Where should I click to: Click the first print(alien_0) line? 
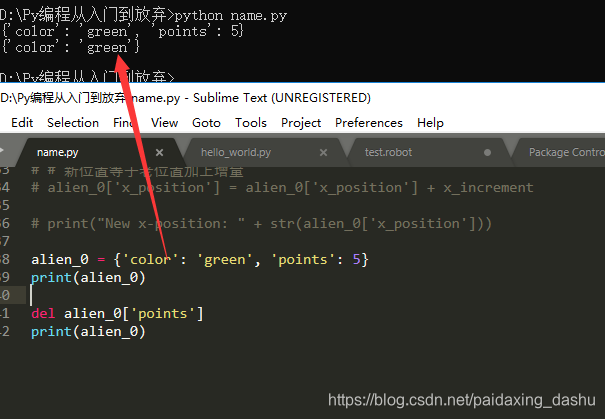pos(88,277)
